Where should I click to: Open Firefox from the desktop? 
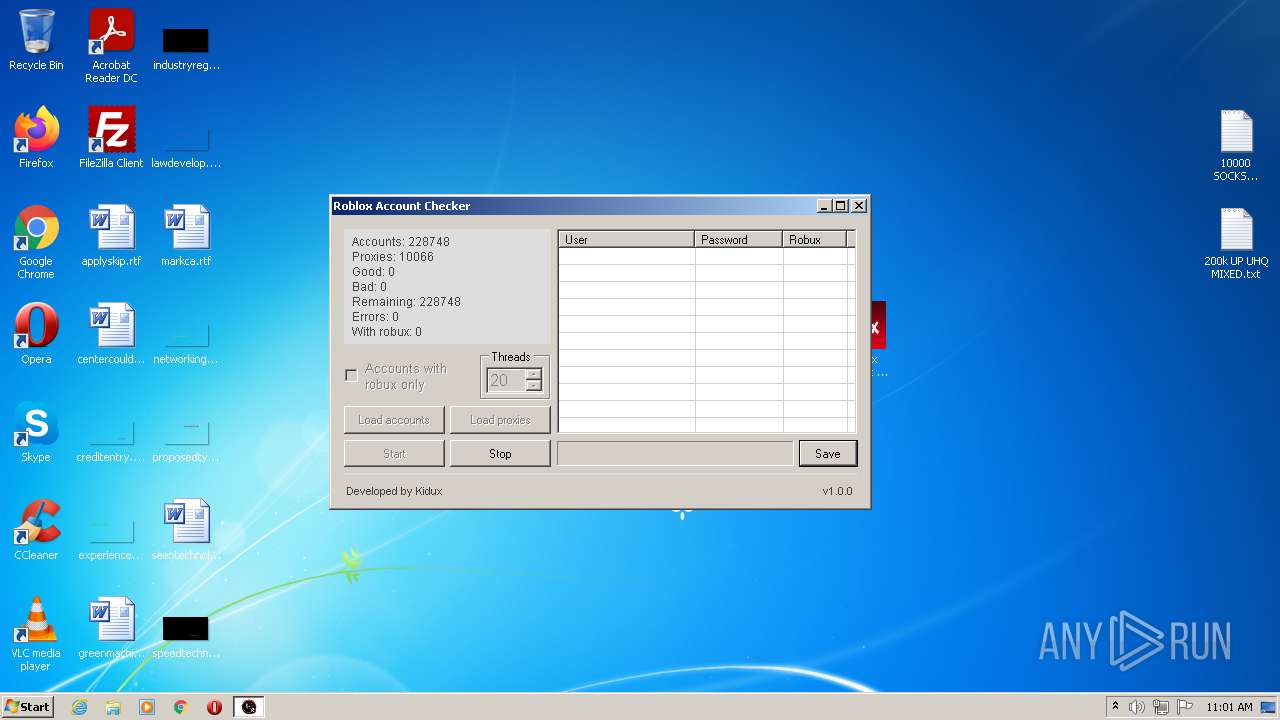pyautogui.click(x=36, y=138)
